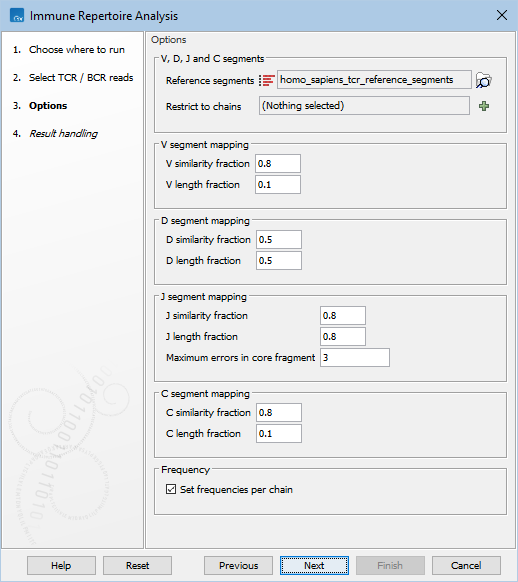Edit Maximum errors in core fragment field
This screenshot has width=518, height=582.
355,357
